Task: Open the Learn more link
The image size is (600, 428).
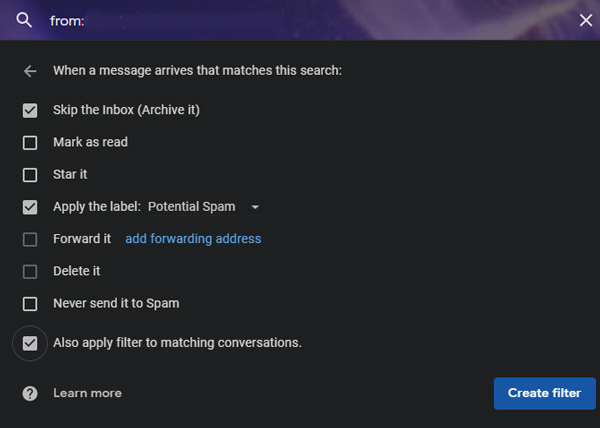Action: (87, 393)
